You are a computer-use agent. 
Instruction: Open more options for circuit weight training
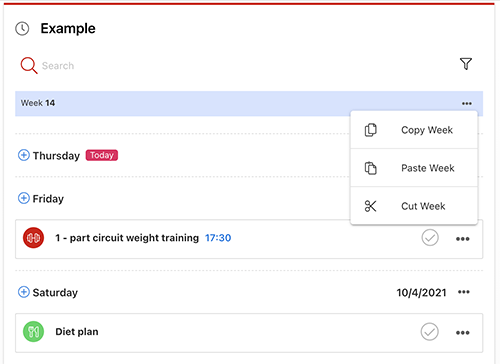[463, 239]
